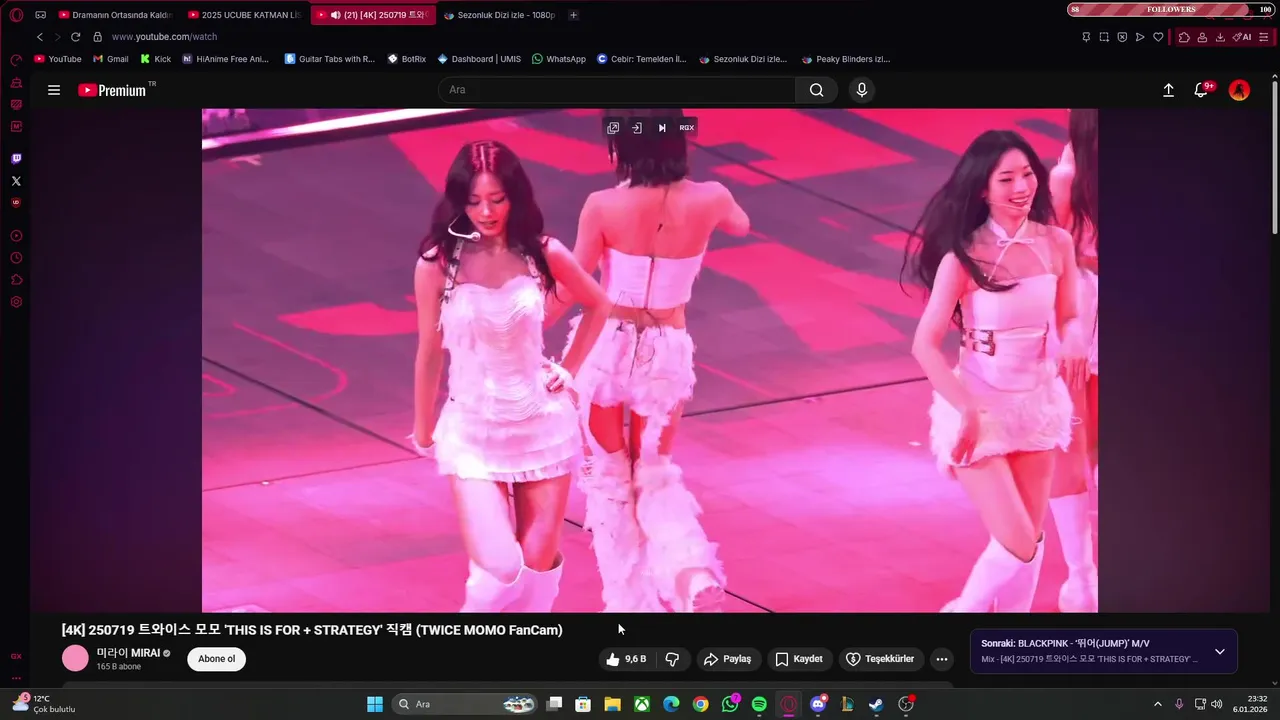Image resolution: width=1280 pixels, height=720 pixels.
Task: Go back to previous page
Action: pyautogui.click(x=40, y=37)
